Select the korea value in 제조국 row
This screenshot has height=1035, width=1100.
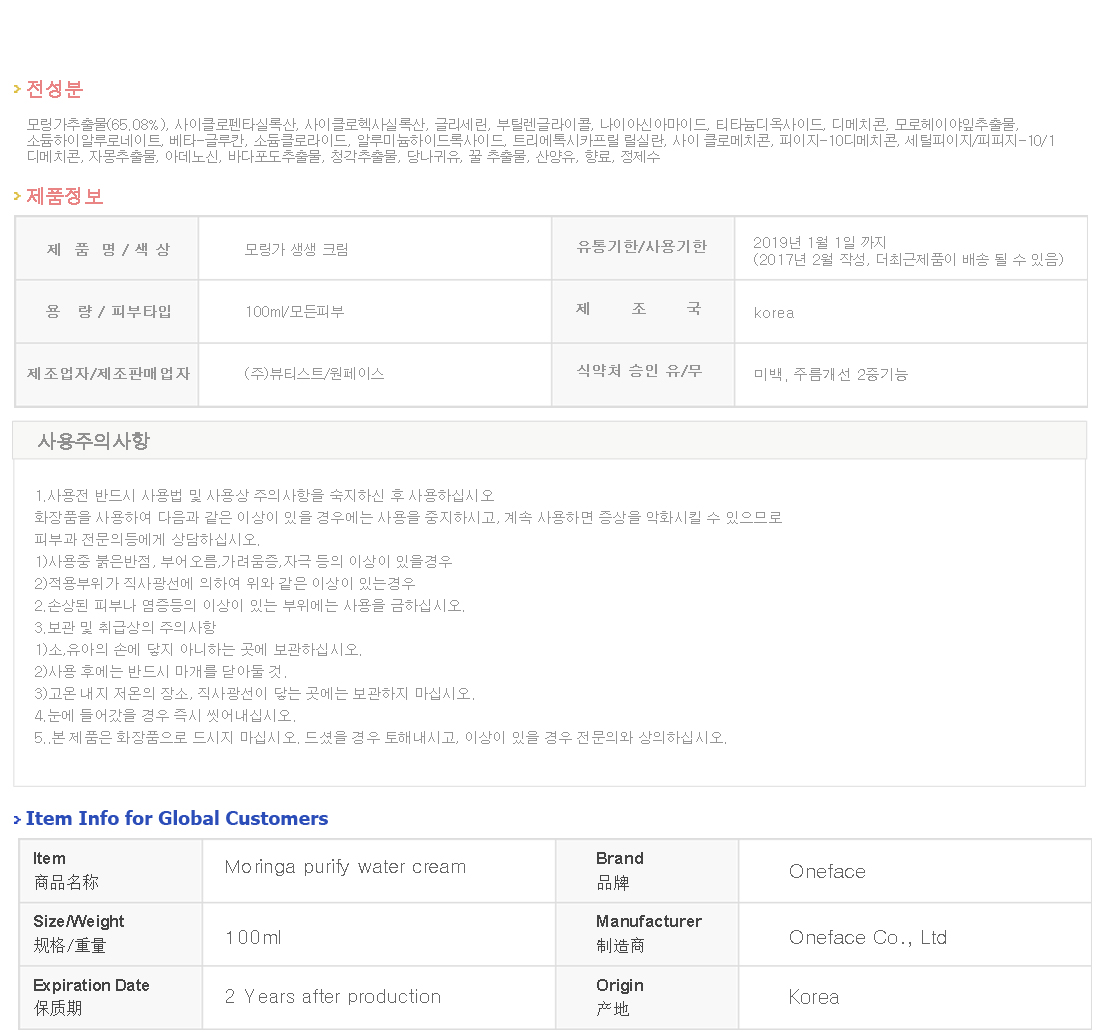[x=774, y=313]
